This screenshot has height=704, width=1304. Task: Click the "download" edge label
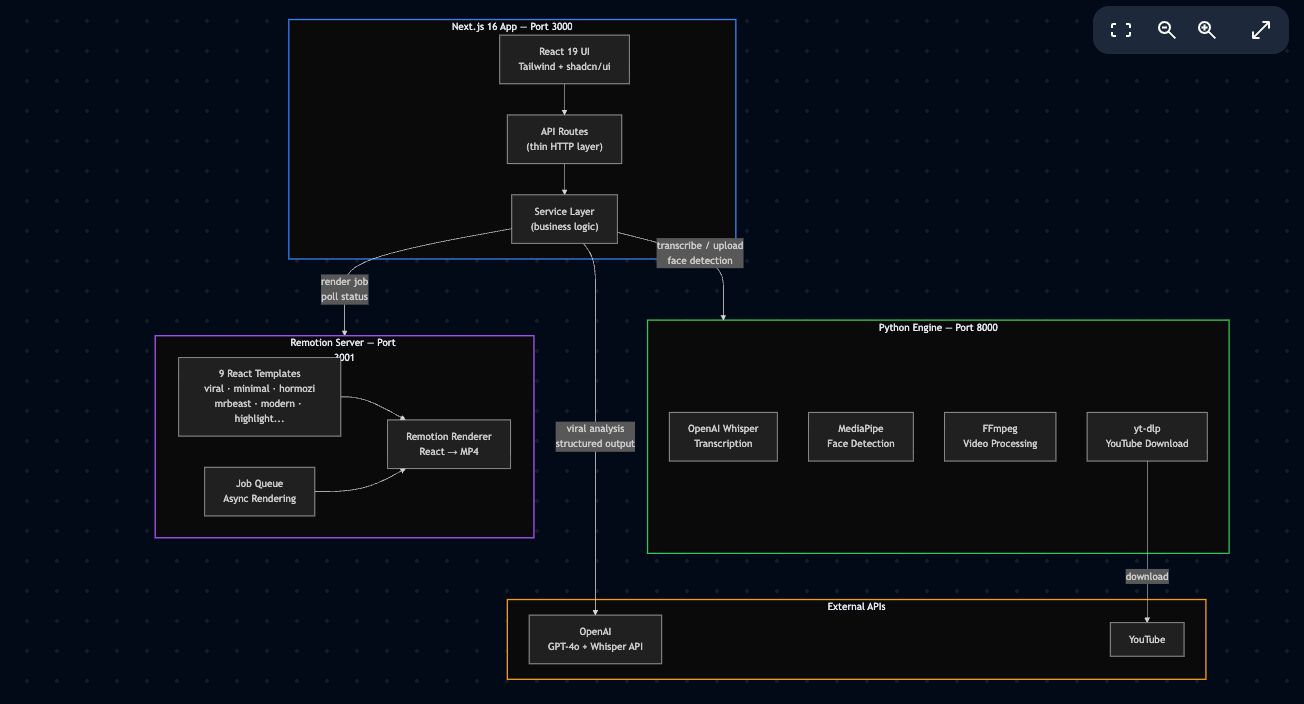1147,576
